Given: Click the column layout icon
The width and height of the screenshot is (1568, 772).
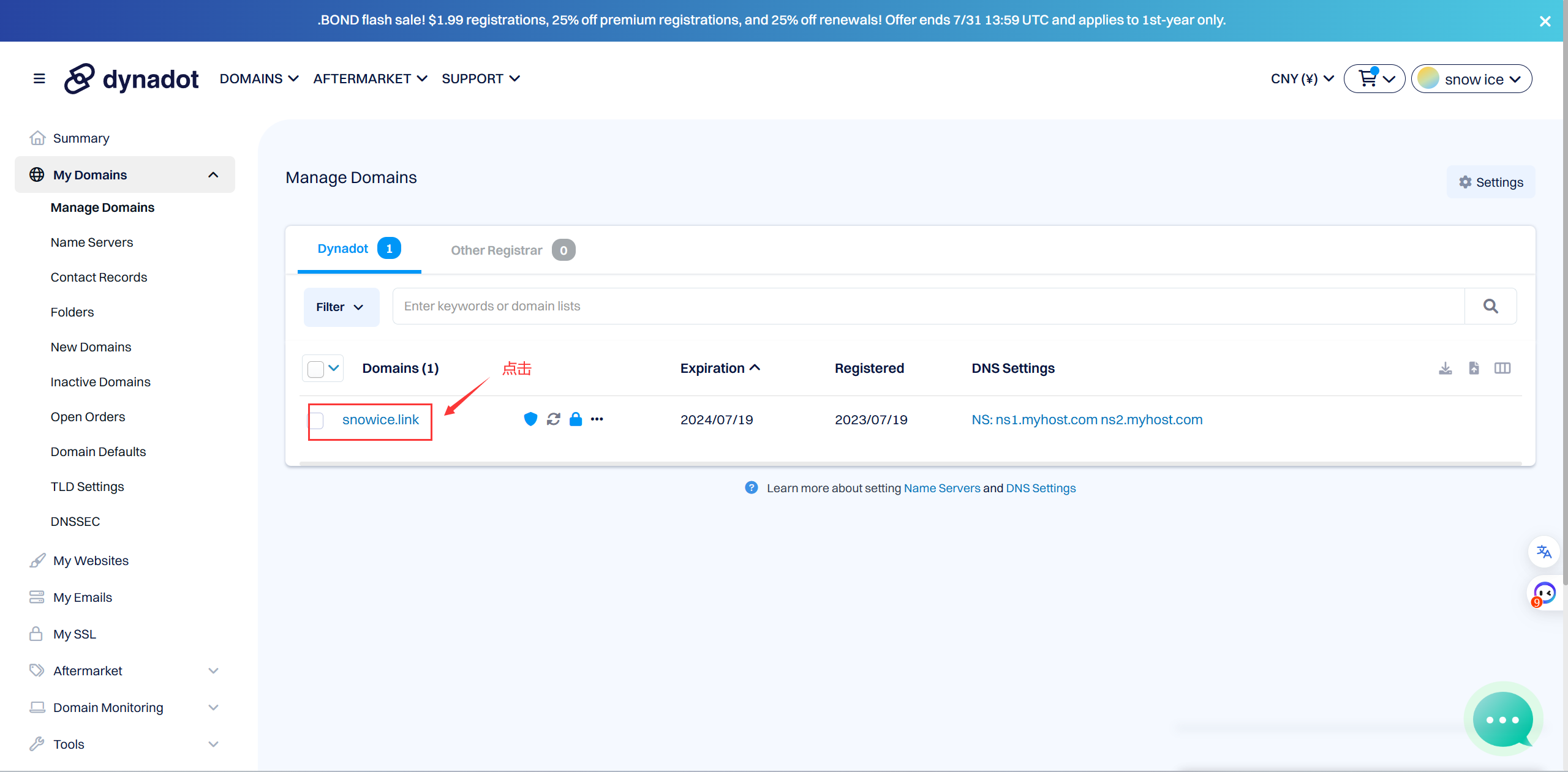Looking at the screenshot, I should click(x=1502, y=368).
